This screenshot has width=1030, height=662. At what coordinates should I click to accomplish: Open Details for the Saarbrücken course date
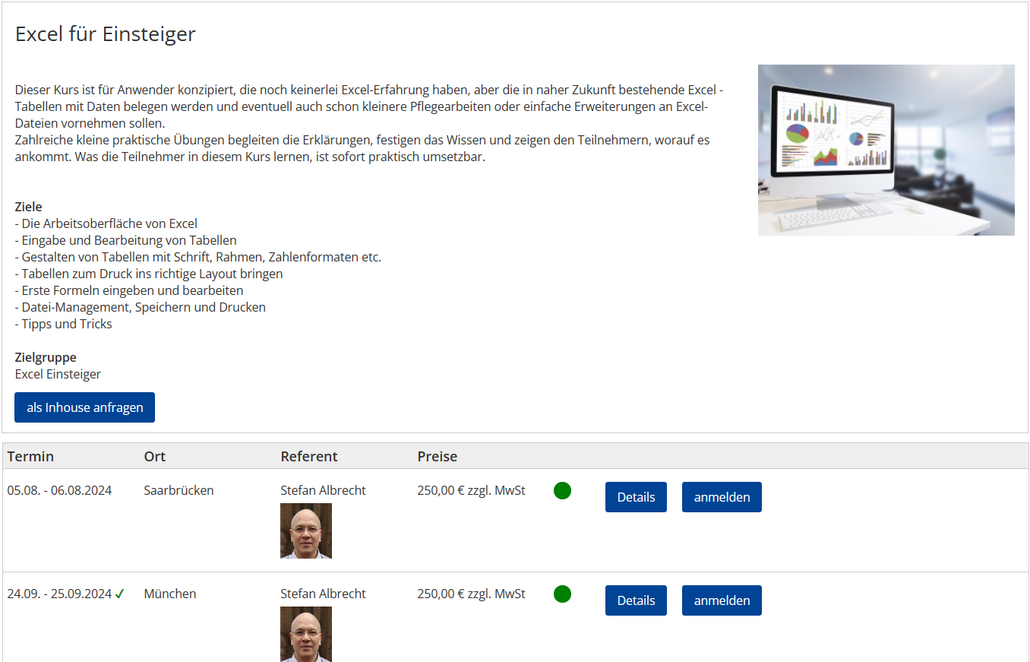(x=635, y=497)
